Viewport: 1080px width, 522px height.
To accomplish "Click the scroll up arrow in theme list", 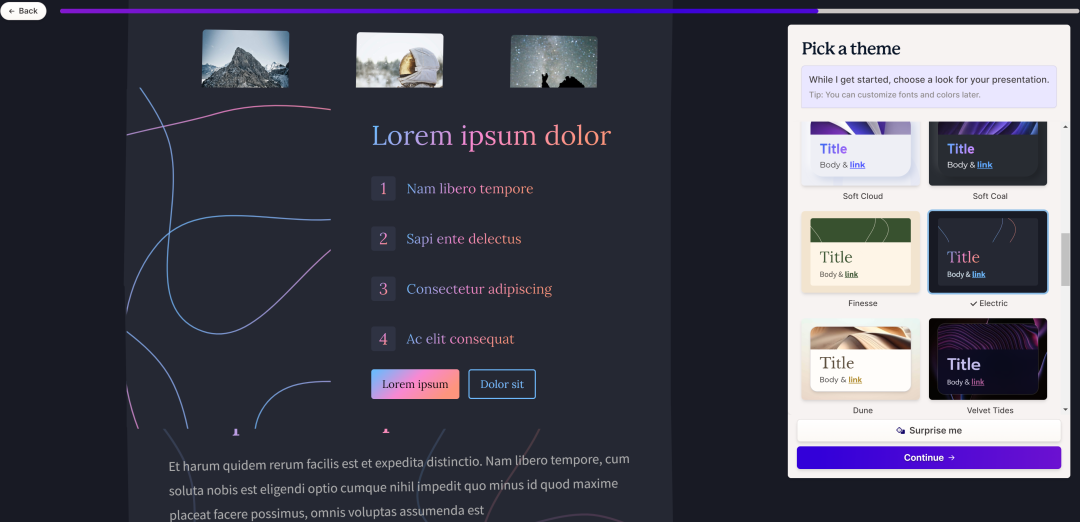I will (1066, 127).
